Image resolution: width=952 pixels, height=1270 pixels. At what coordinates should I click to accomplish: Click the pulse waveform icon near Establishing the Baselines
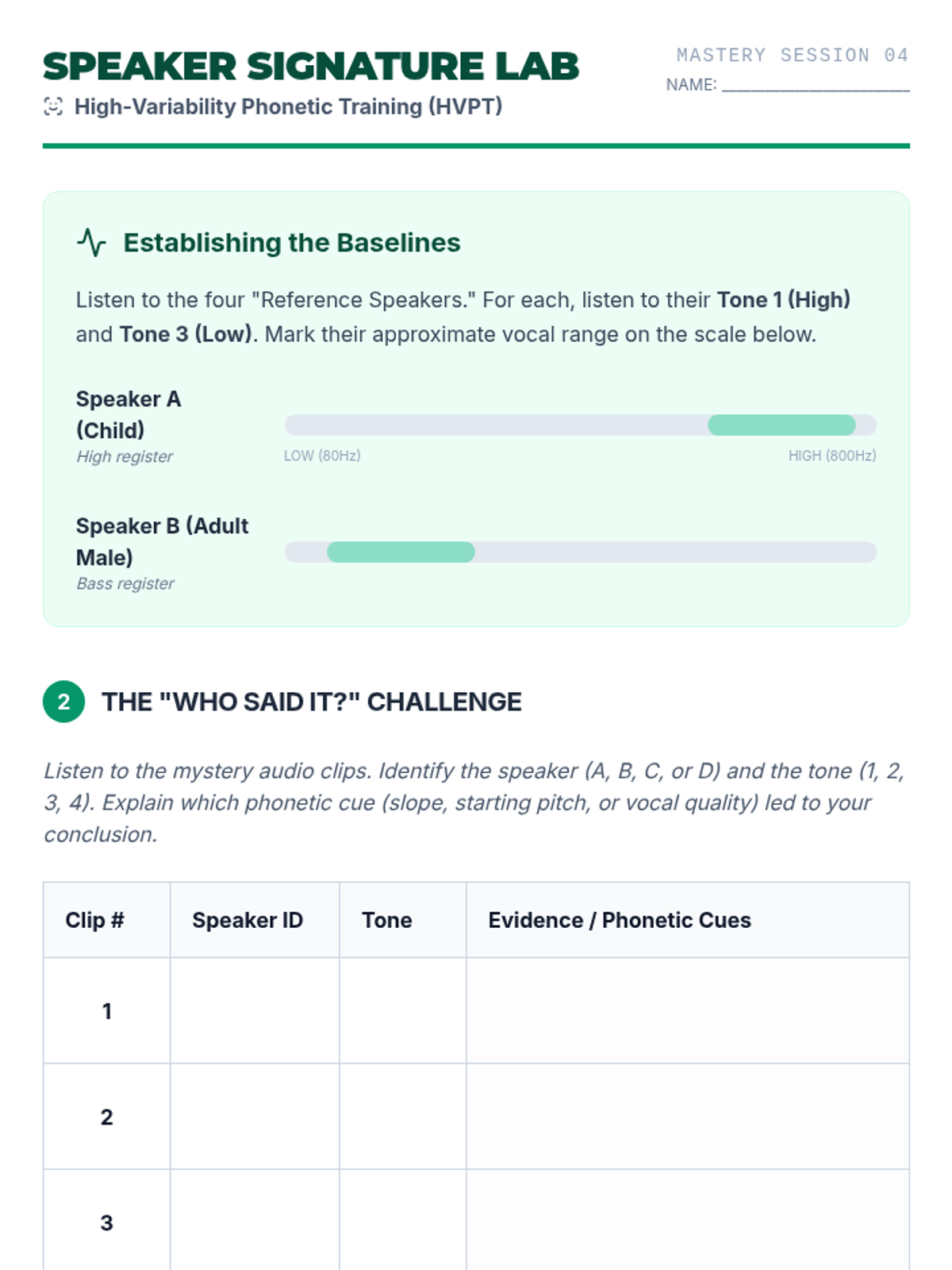(x=91, y=242)
